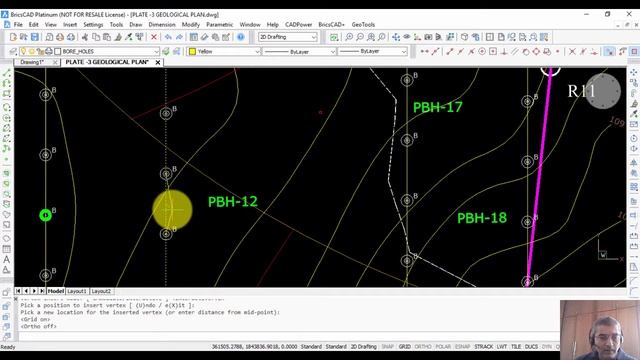Open the CADPower menu
Viewport: 640px width, 360px height.
(298, 24)
